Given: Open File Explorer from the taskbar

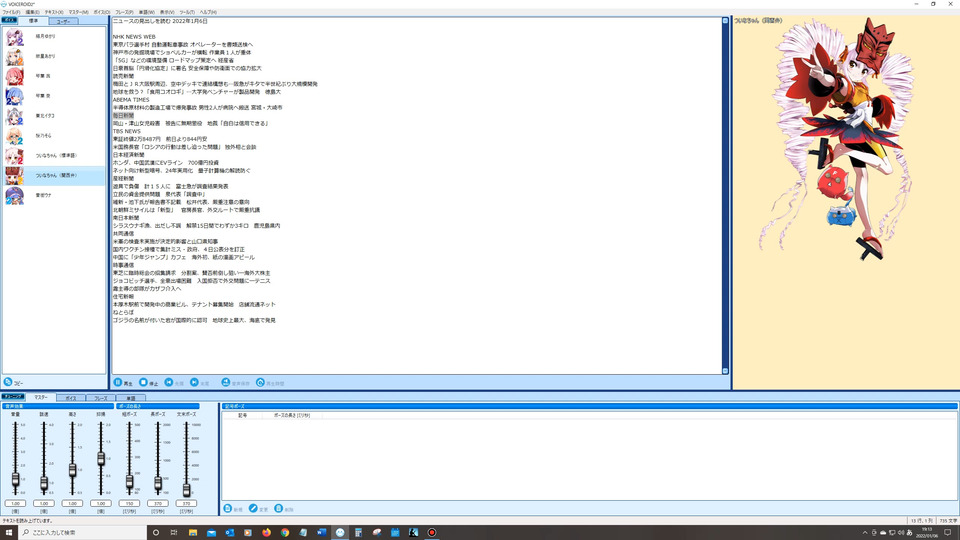Looking at the screenshot, I should pos(193,533).
